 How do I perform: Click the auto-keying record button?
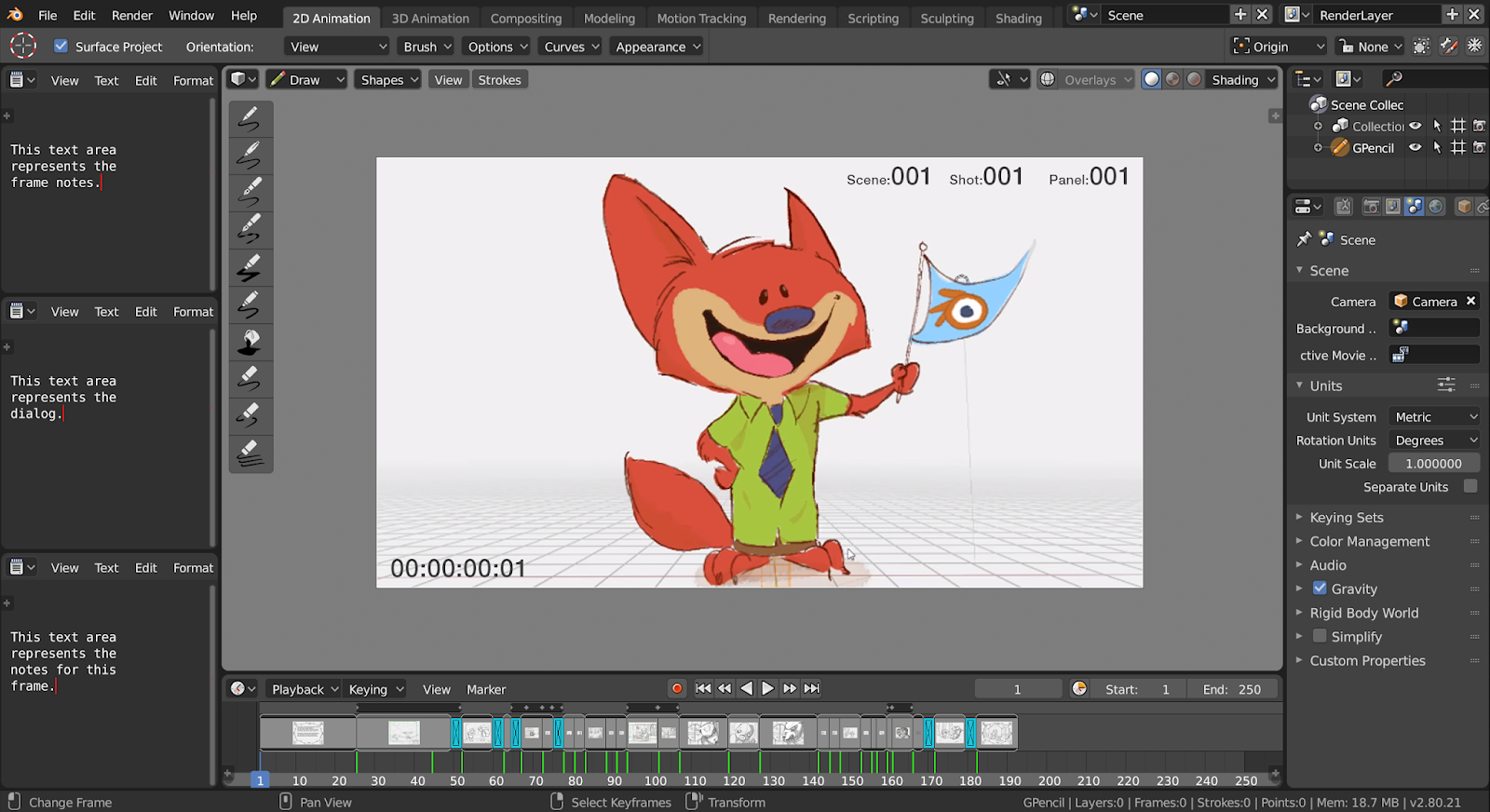[677, 689]
